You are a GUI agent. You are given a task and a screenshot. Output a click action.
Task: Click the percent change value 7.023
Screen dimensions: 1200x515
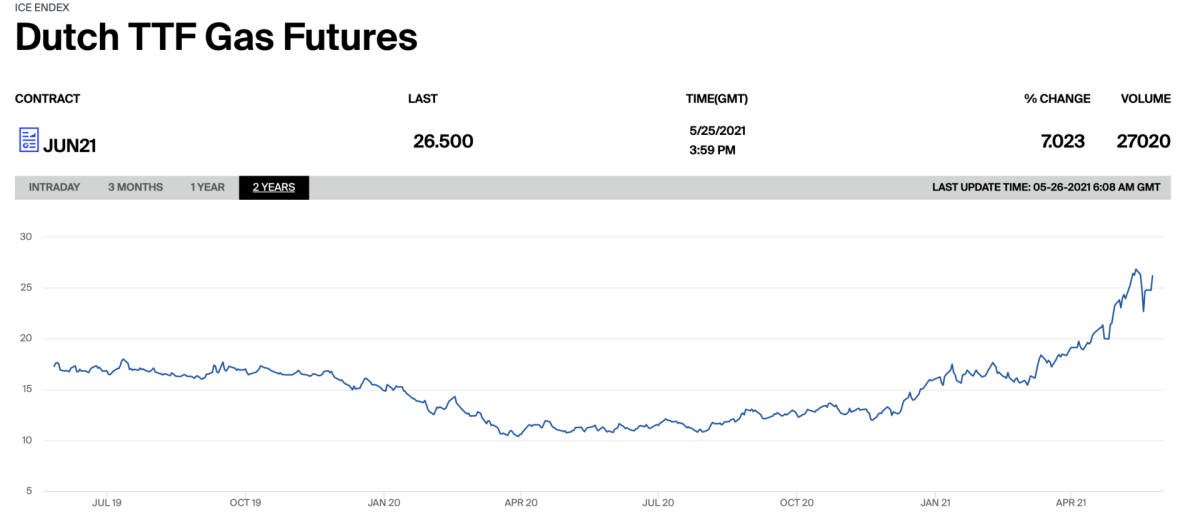coord(1062,141)
